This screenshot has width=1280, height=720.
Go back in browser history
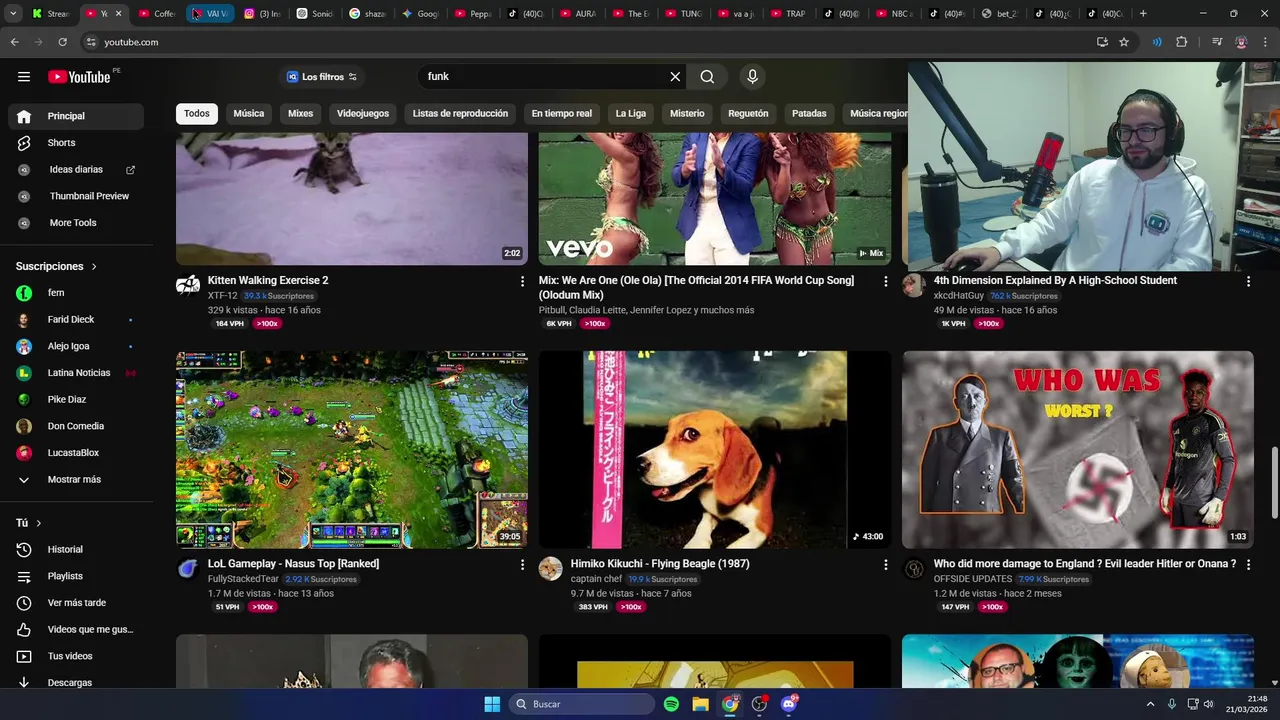tap(14, 42)
